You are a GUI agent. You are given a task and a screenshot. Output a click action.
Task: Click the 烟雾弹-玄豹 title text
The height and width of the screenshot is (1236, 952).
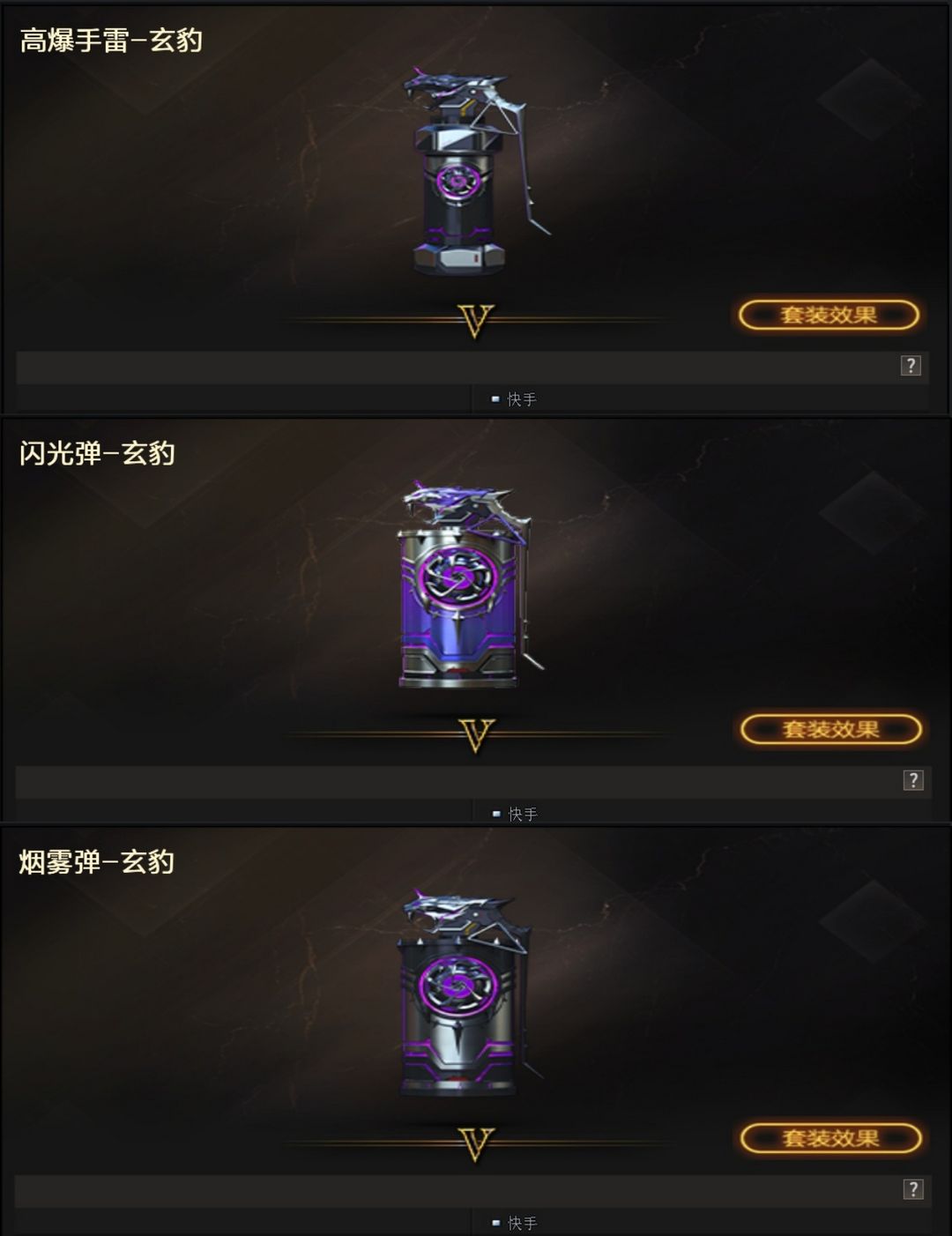pyautogui.click(x=97, y=861)
